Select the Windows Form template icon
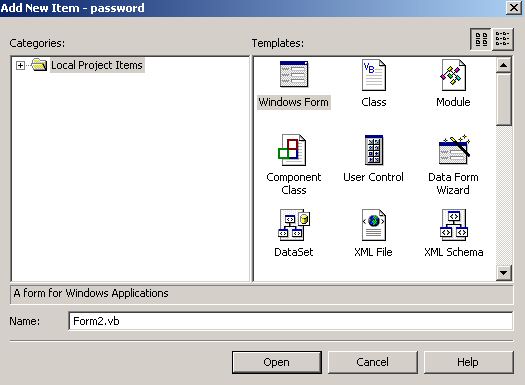Viewport: 525px width, 385px height. 294,74
